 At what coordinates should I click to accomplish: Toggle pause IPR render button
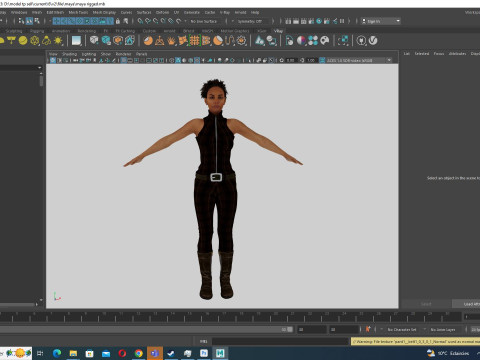pos(342,21)
